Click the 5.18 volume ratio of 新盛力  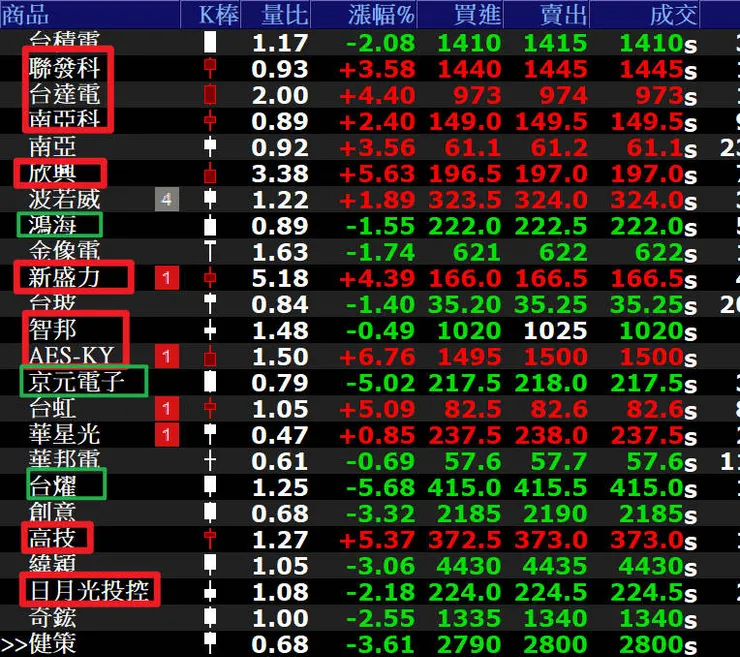(280, 278)
